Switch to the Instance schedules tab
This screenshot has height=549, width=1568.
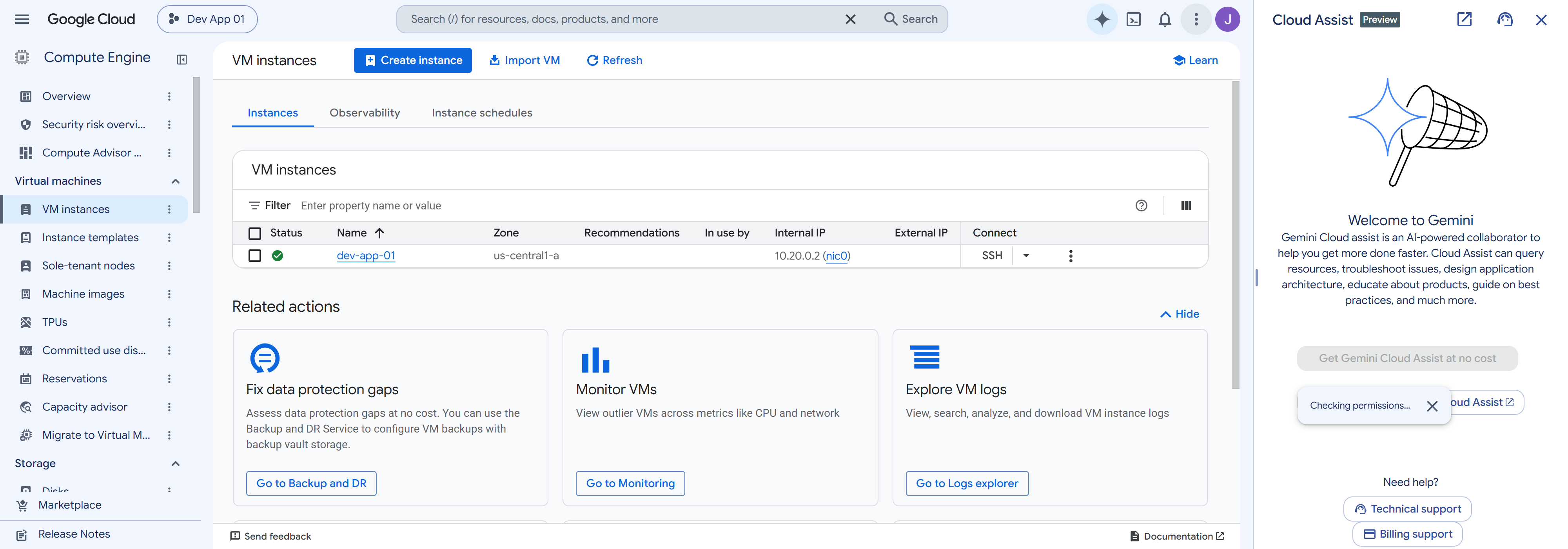click(481, 113)
